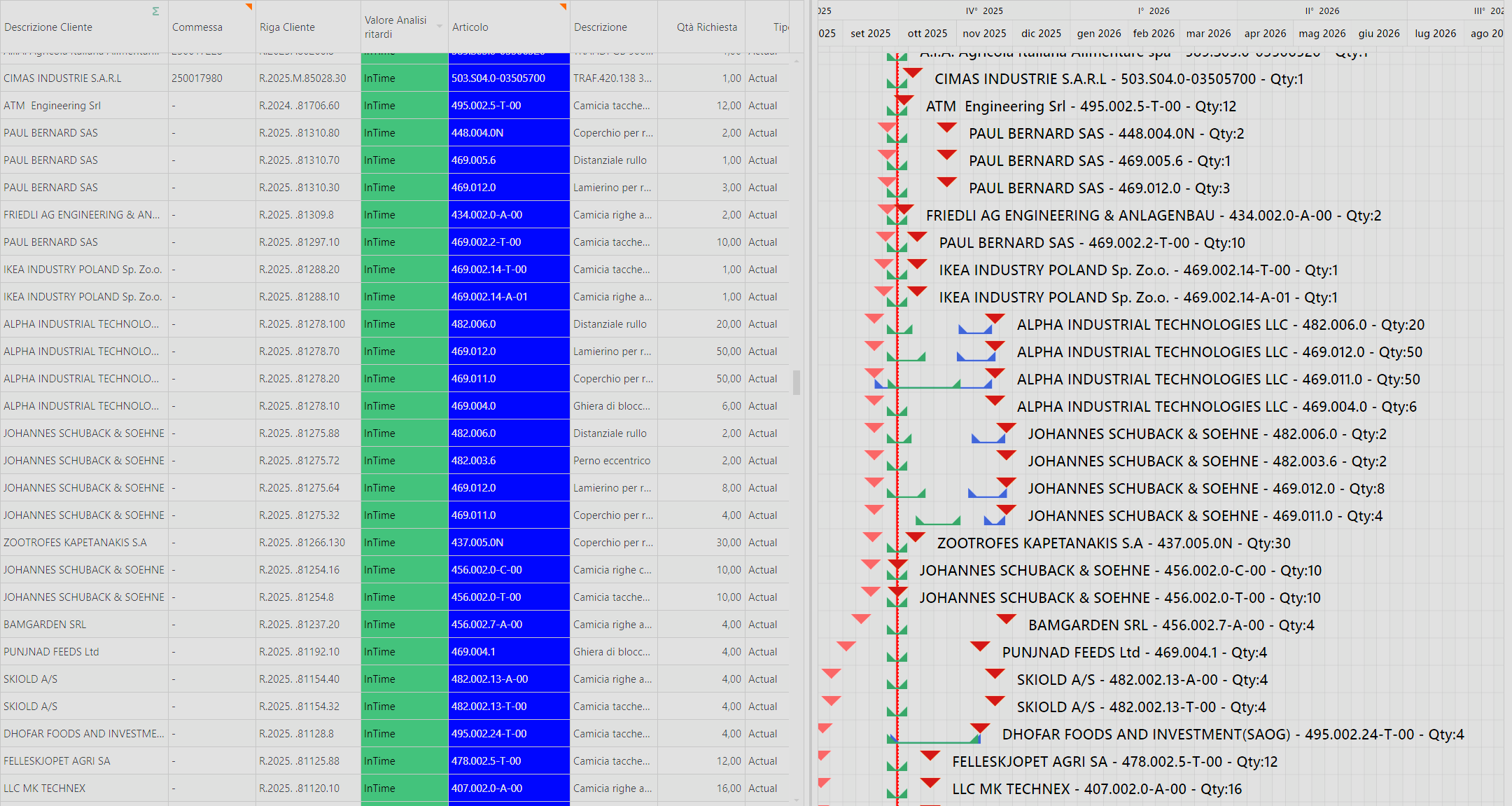Click grid scrollbar up arrow at top

797,62
